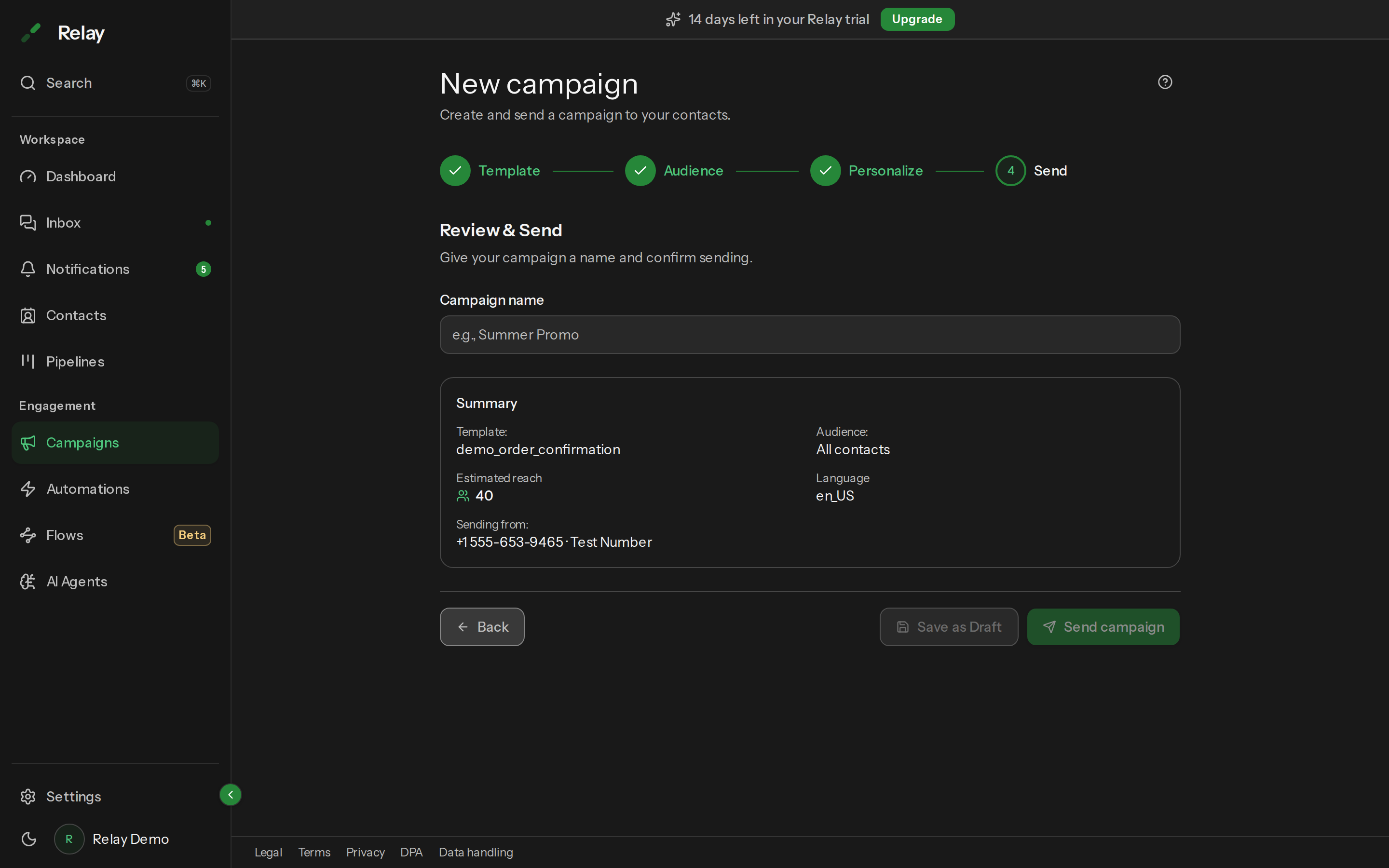Open Settings label in sidebar
Screen dimensions: 1389x868
tap(73, 796)
